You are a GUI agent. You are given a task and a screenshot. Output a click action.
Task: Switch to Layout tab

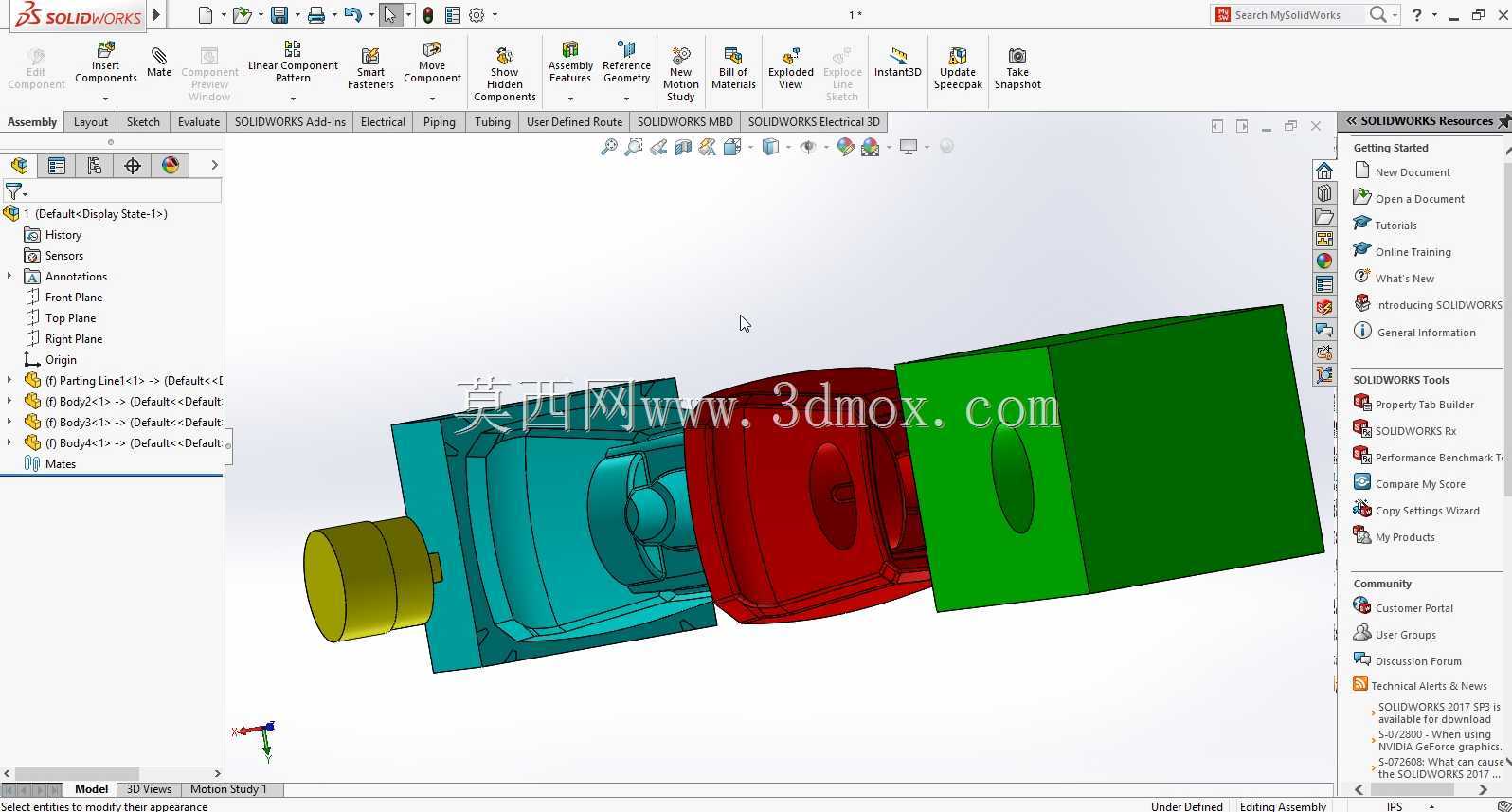[x=91, y=122]
